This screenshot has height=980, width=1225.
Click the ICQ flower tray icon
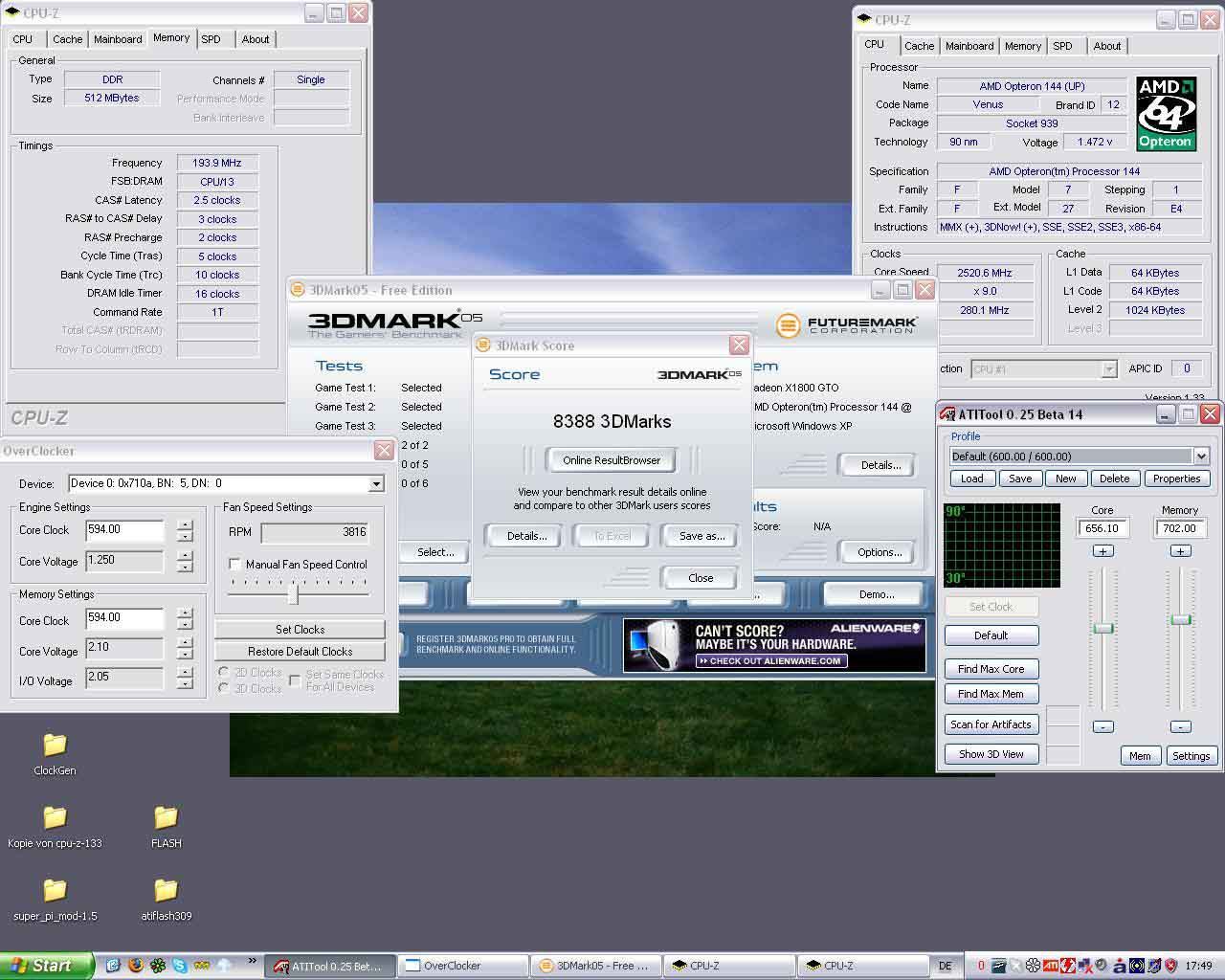[1033, 966]
